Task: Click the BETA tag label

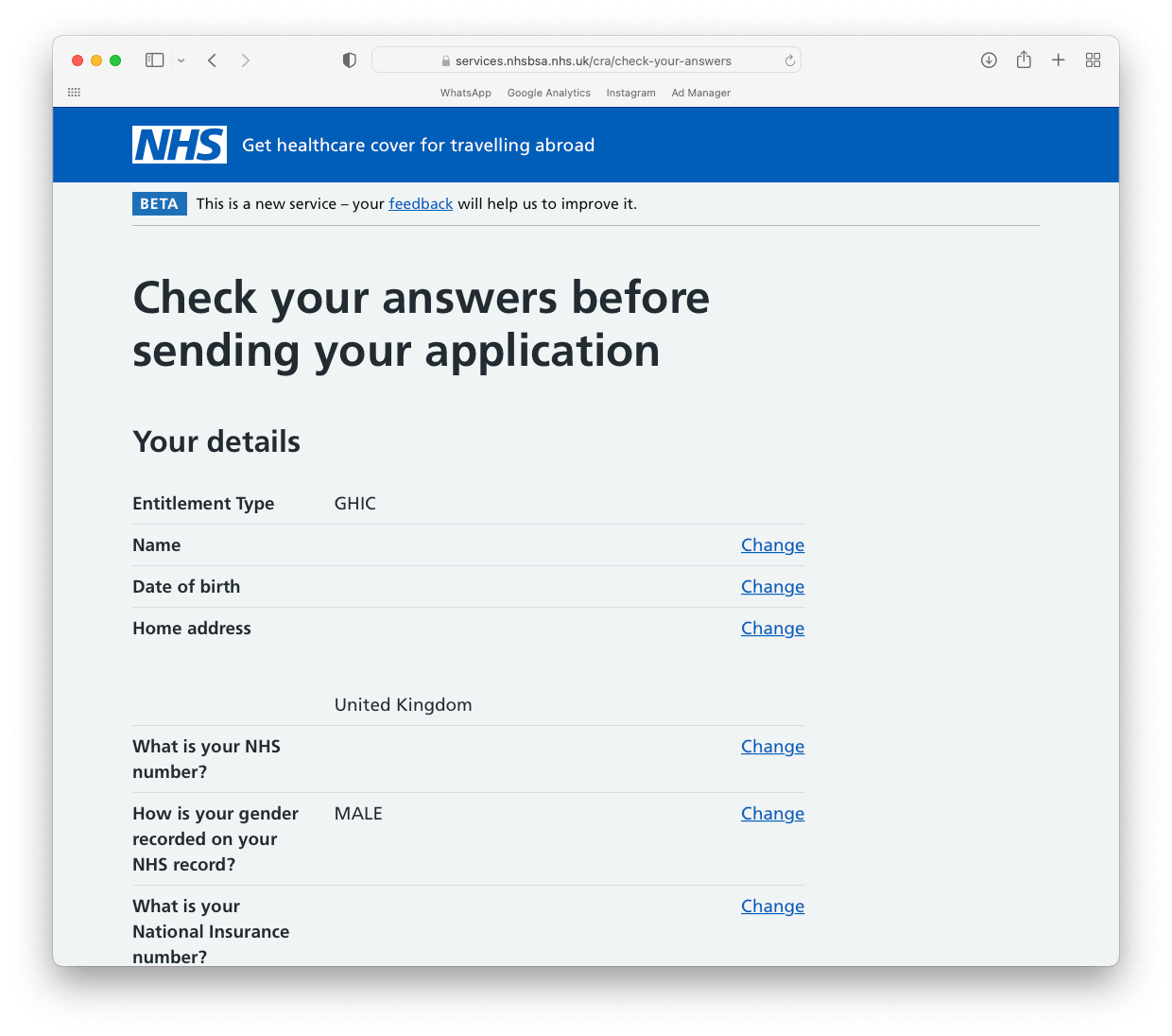Action: pyautogui.click(x=159, y=203)
